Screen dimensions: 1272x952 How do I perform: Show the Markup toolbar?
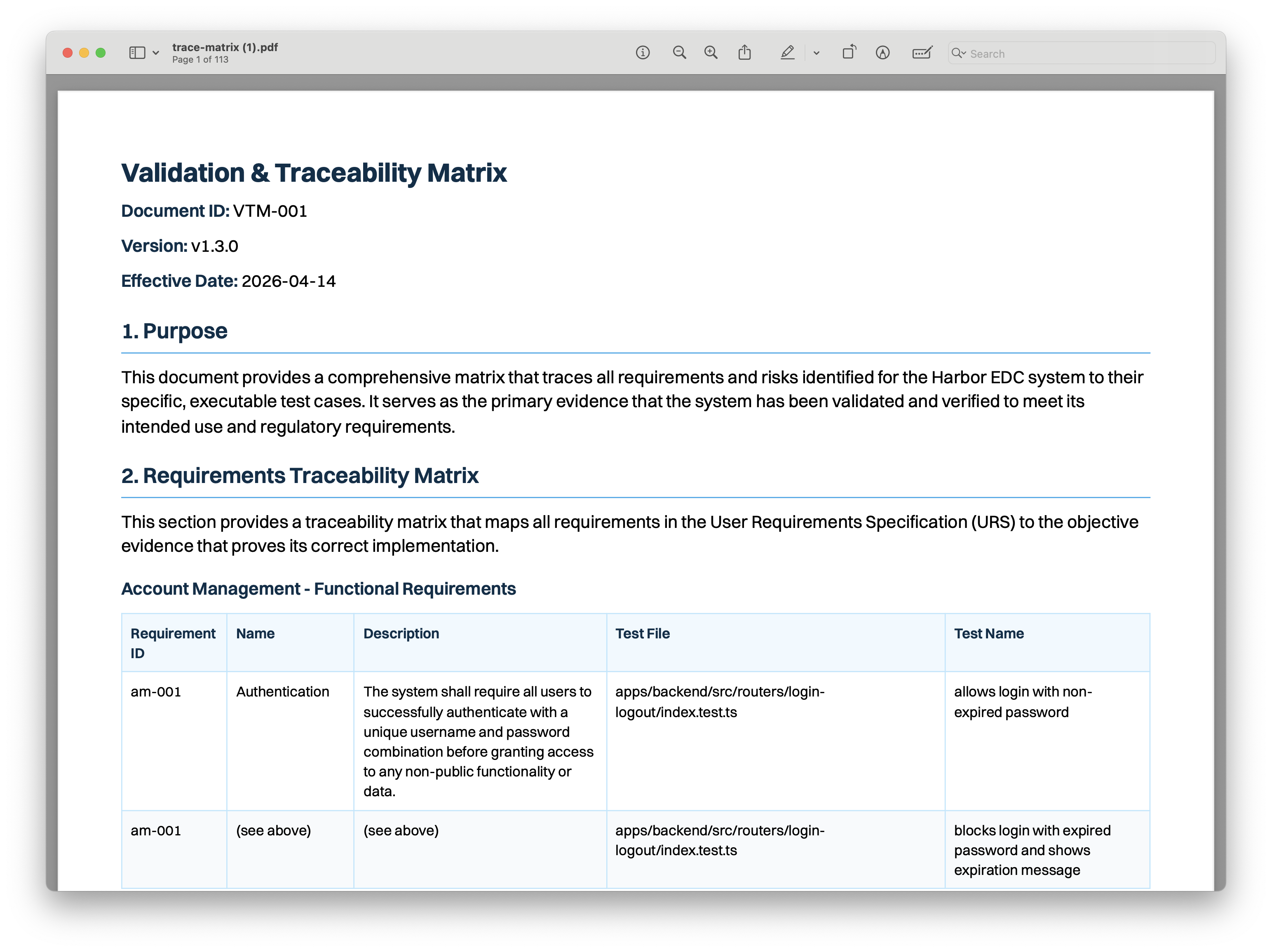(x=883, y=53)
